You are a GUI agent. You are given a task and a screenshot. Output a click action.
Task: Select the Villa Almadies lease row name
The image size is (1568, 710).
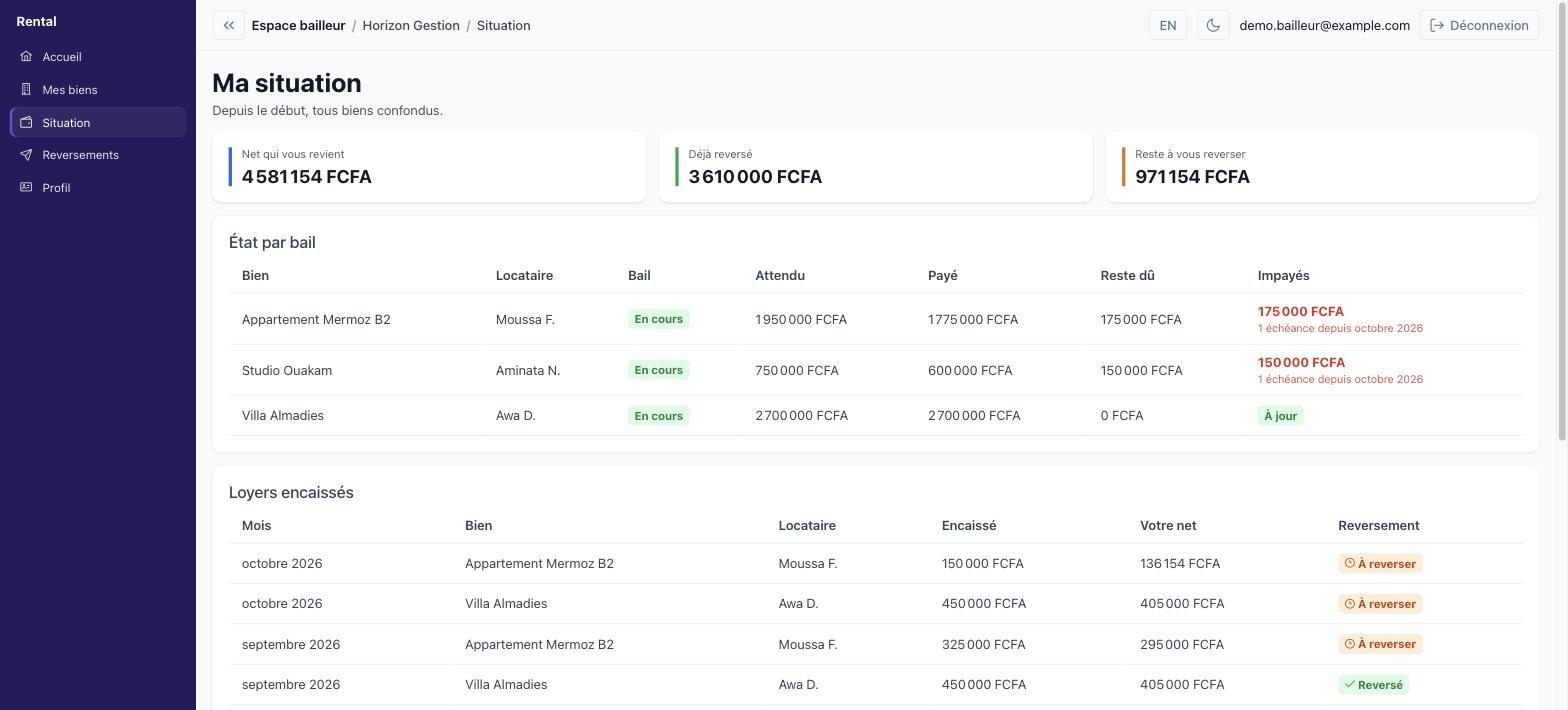(283, 416)
